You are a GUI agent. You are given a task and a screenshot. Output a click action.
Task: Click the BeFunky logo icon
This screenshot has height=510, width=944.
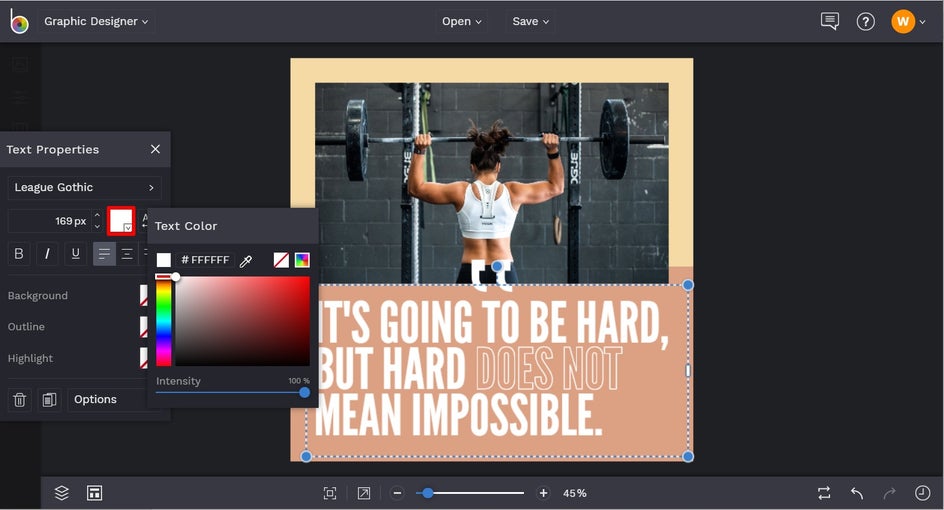click(19, 22)
